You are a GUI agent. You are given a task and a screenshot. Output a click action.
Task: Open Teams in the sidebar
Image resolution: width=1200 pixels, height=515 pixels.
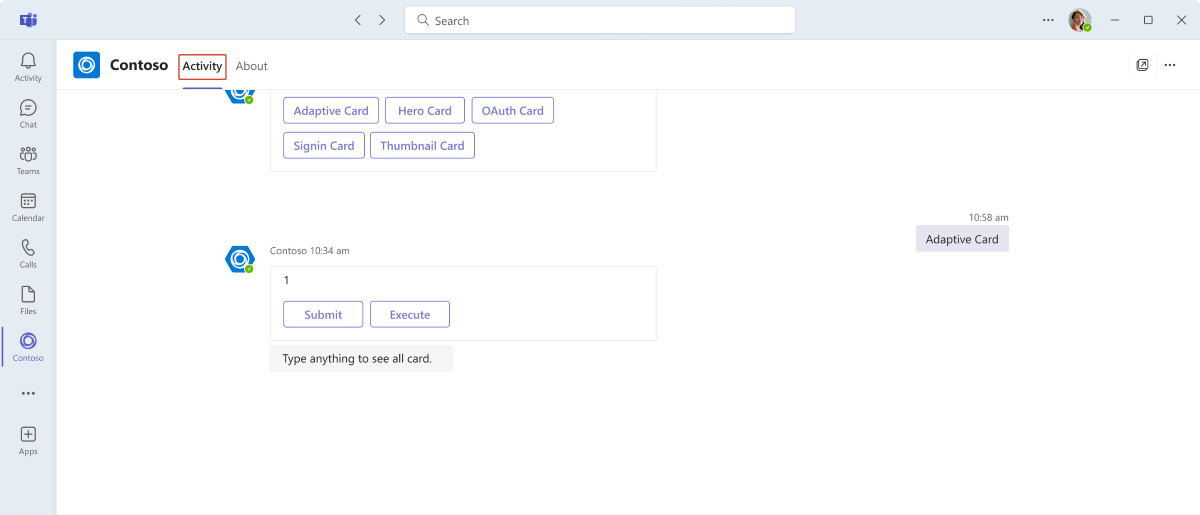click(28, 161)
